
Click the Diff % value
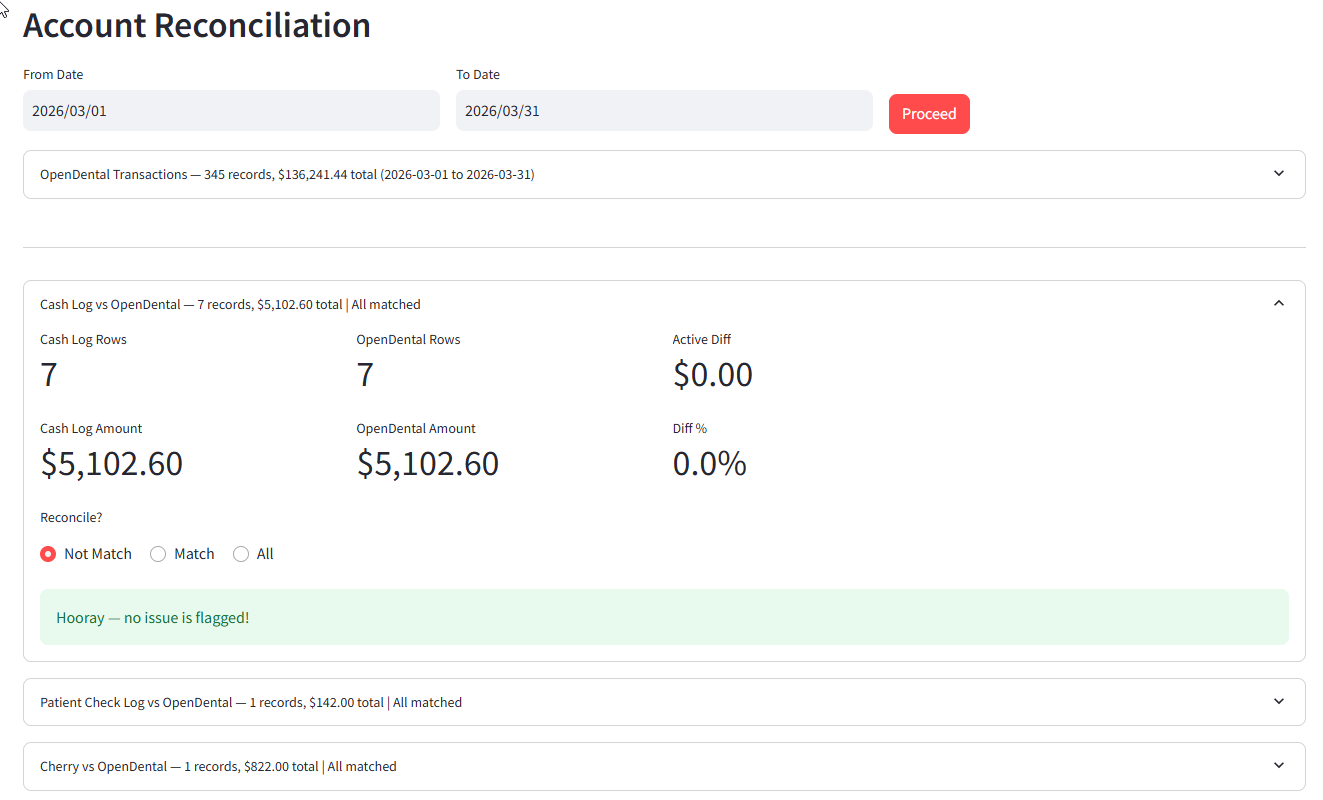pyautogui.click(x=710, y=463)
